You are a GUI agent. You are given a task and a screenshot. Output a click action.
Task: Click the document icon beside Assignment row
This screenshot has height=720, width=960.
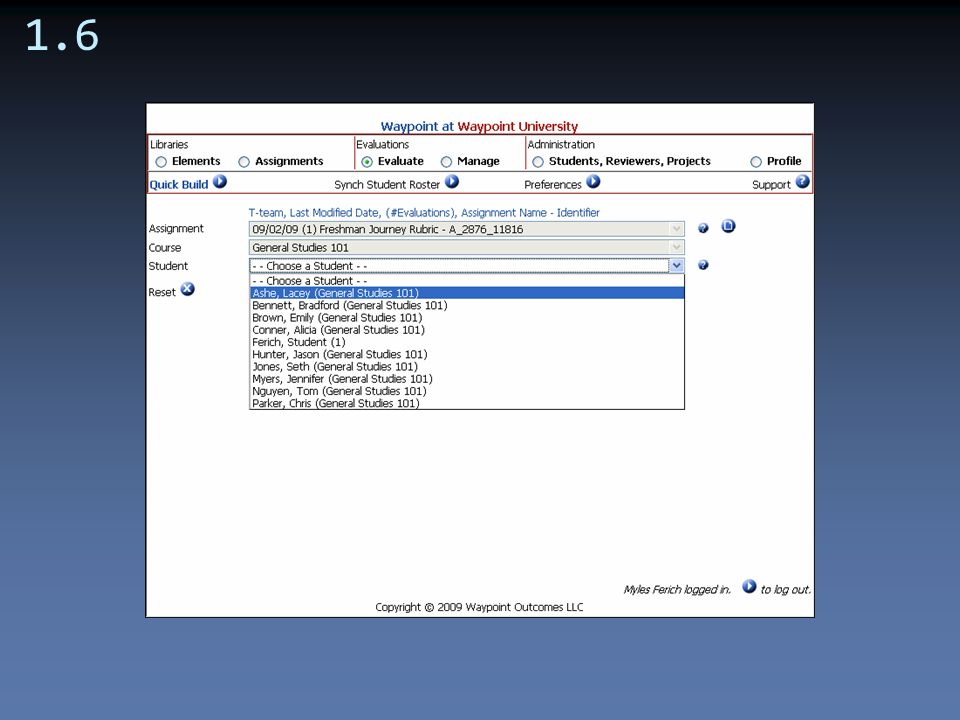(x=728, y=226)
